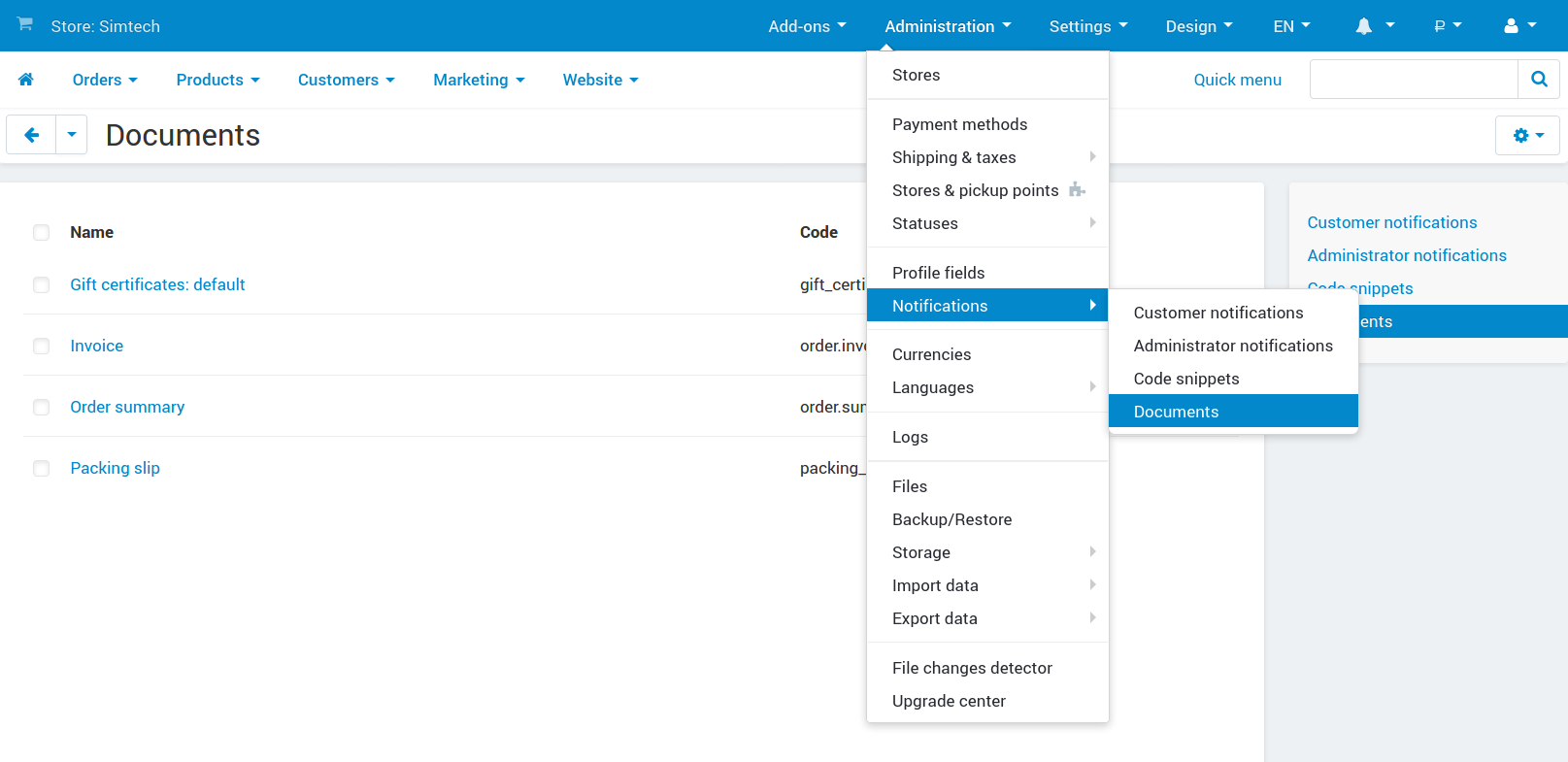Click inside the search input field
Screen dimensions: 1568x762
1414,80
